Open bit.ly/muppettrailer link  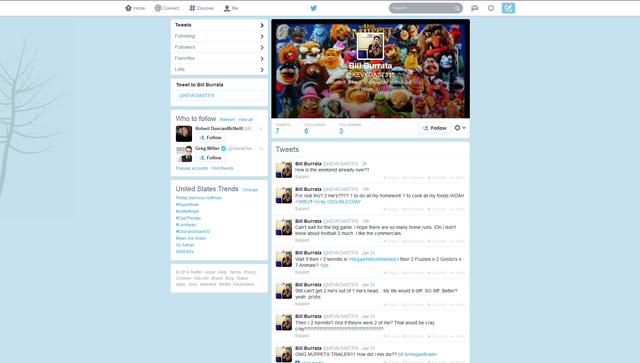pyautogui.click(x=418, y=354)
